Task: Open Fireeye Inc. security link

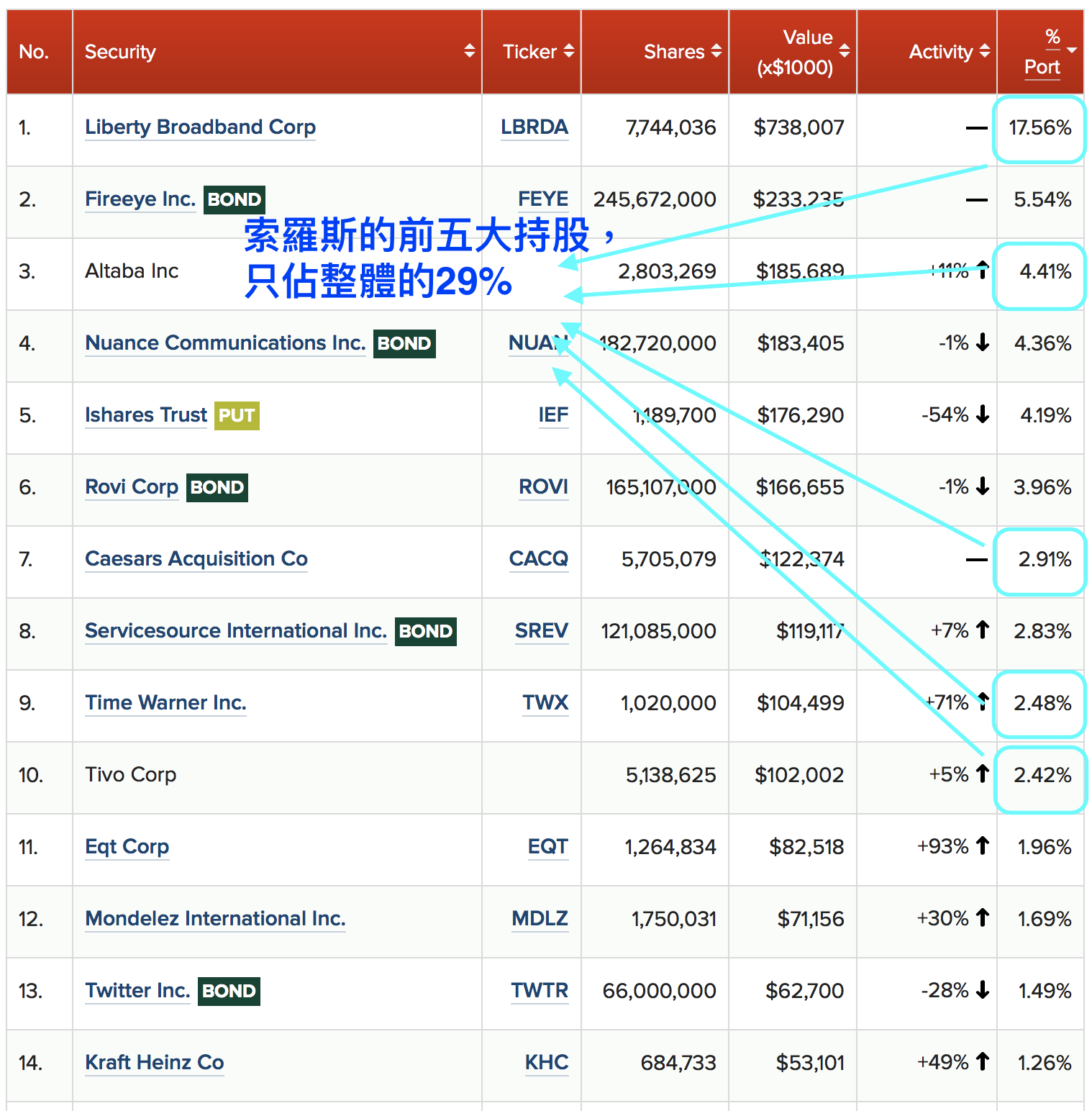Action: [140, 199]
